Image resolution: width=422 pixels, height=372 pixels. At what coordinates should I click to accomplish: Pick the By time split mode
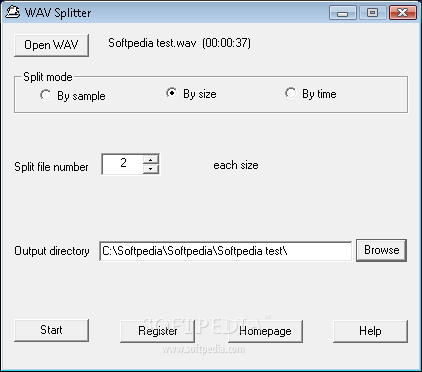311,94
